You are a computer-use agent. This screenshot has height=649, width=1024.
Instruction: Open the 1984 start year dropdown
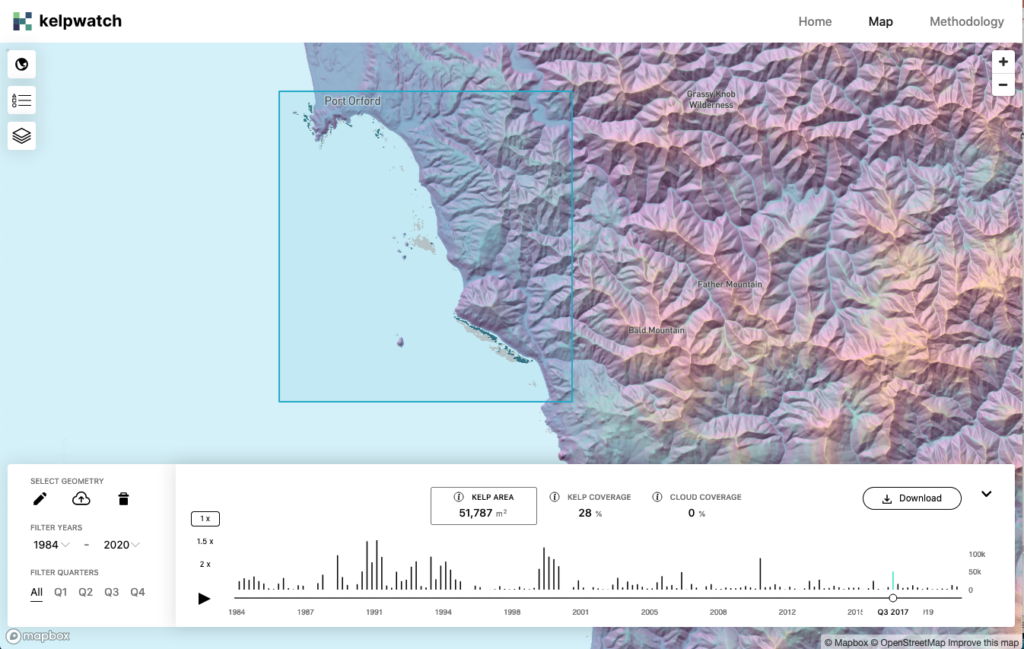pyautogui.click(x=51, y=545)
